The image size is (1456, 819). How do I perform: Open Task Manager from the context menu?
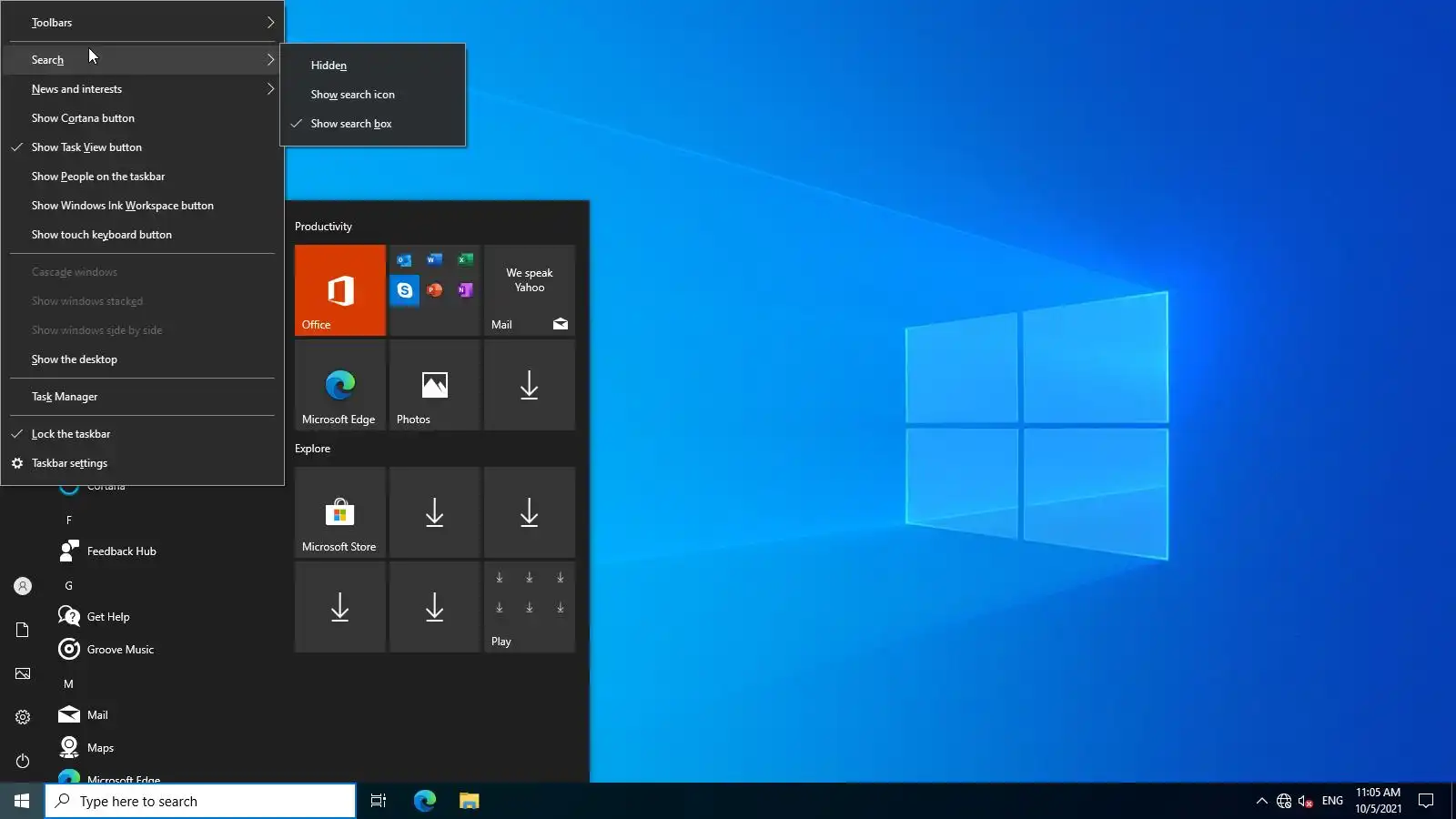[x=142, y=397]
